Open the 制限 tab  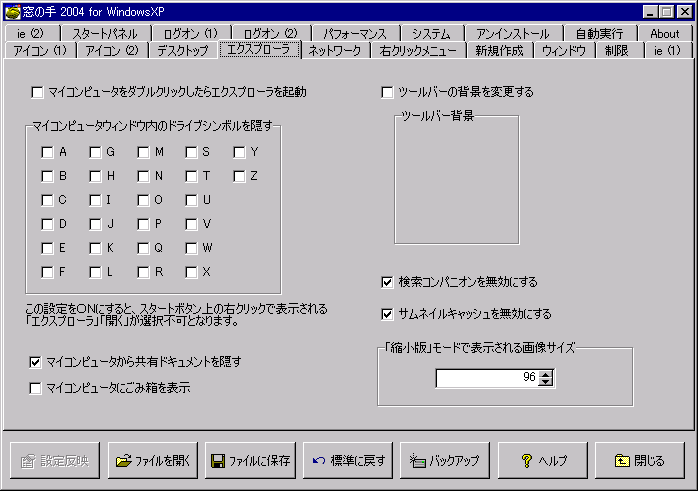pos(617,50)
